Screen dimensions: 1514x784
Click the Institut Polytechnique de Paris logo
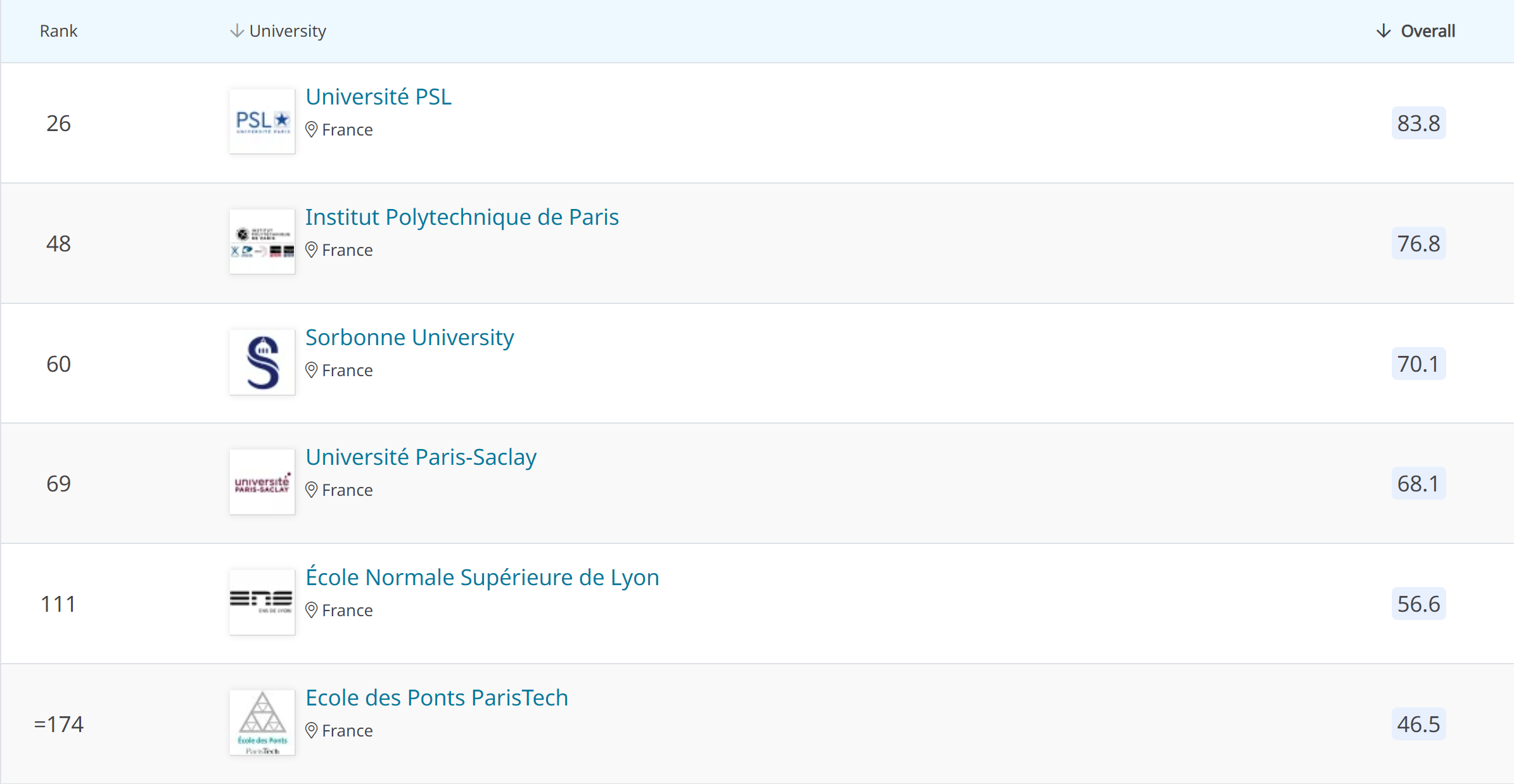point(262,241)
